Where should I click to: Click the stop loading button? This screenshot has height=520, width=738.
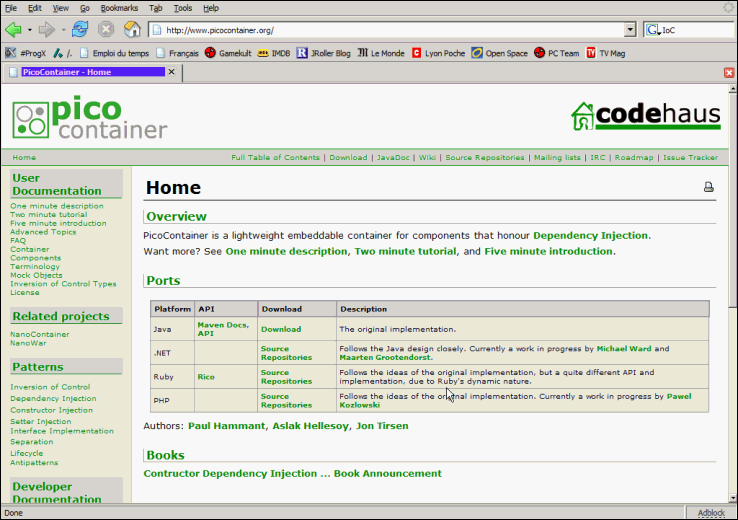click(106, 30)
